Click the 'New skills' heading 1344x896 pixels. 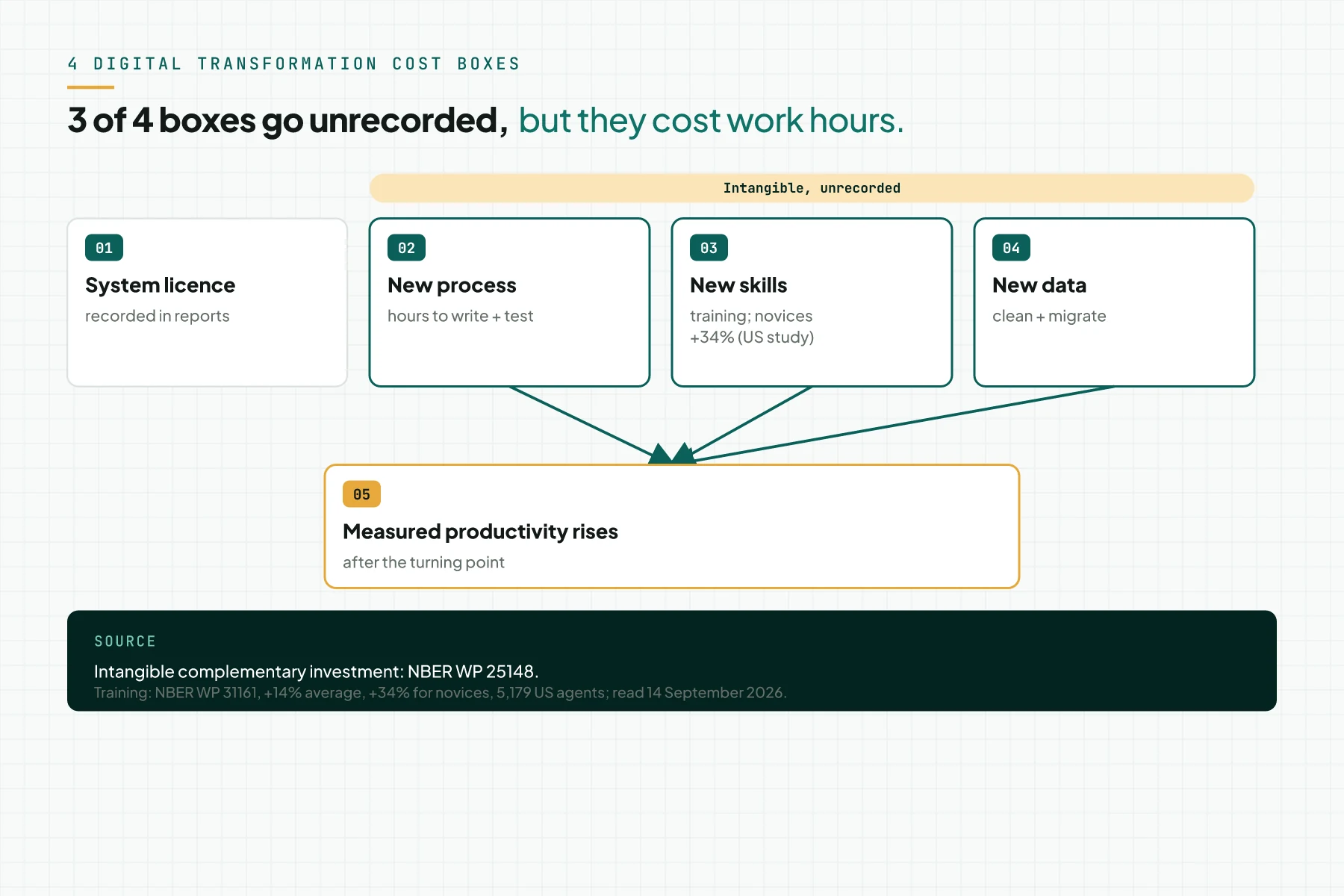click(x=738, y=285)
